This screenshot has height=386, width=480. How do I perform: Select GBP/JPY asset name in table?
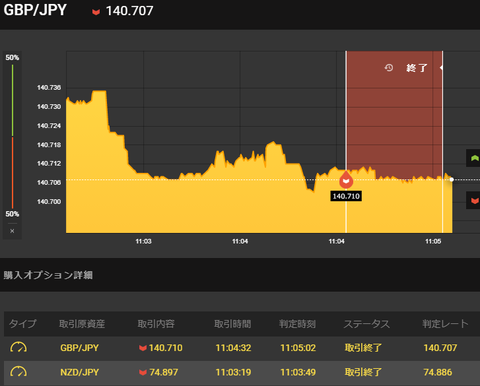tap(79, 348)
